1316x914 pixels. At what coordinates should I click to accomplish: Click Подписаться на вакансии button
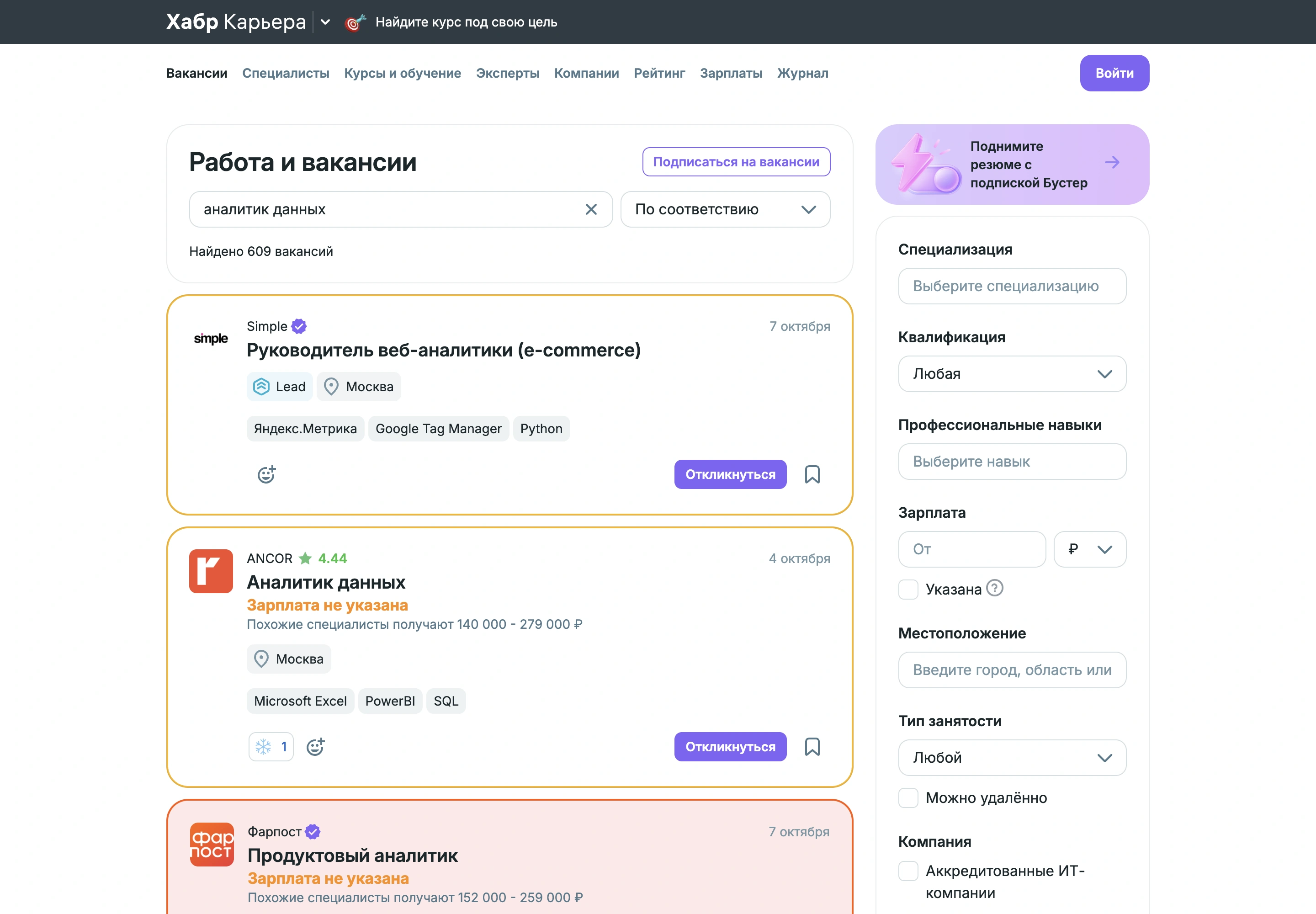pos(736,162)
